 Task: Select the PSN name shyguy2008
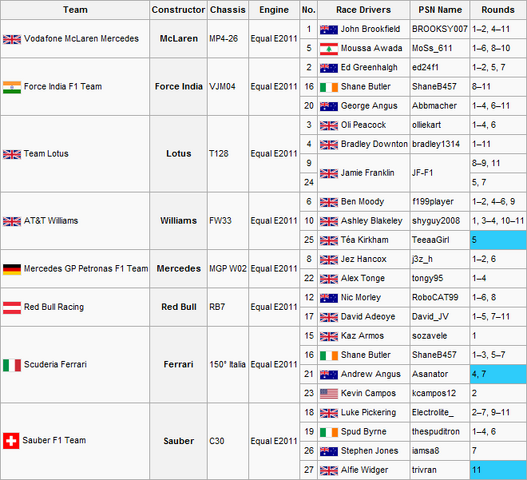tap(436, 221)
